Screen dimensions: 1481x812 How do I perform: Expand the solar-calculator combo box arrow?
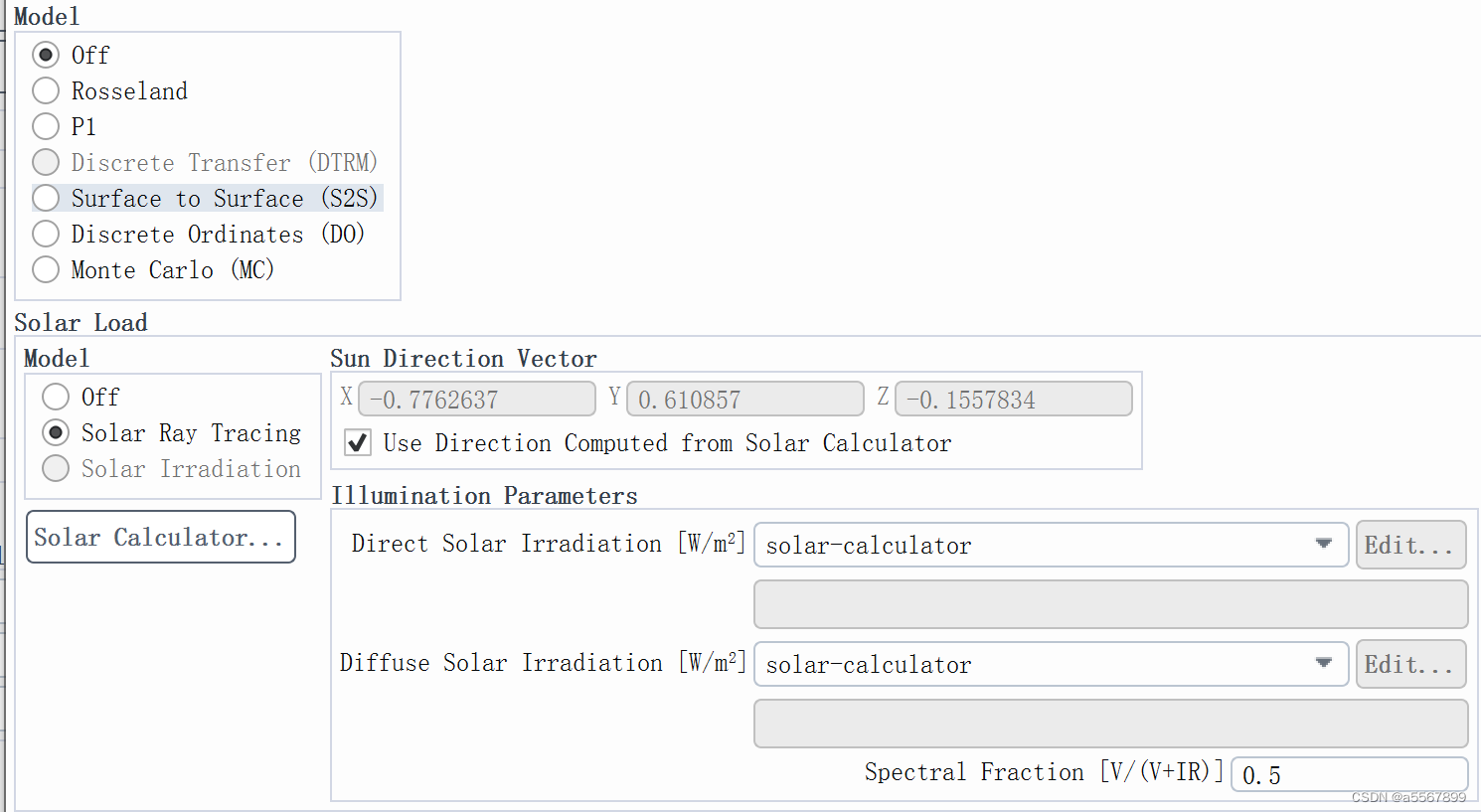[1323, 545]
